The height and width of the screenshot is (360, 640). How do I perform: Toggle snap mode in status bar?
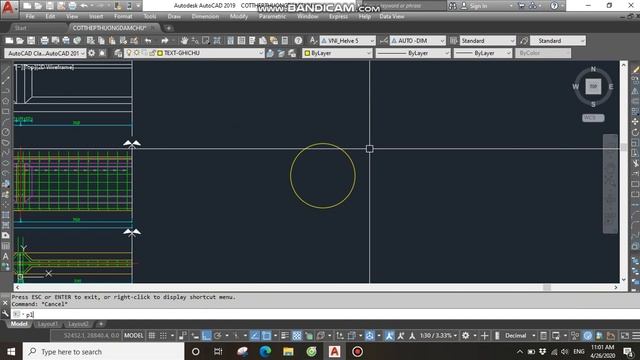coord(163,336)
